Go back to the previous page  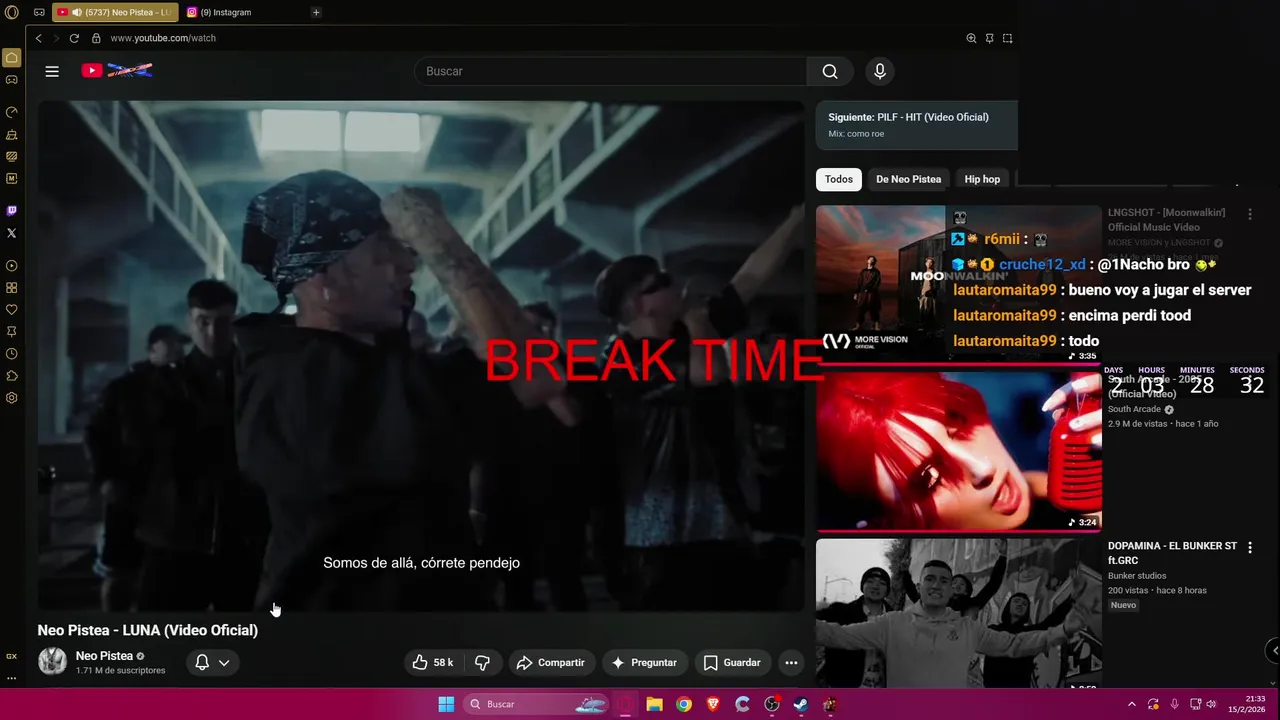38,38
